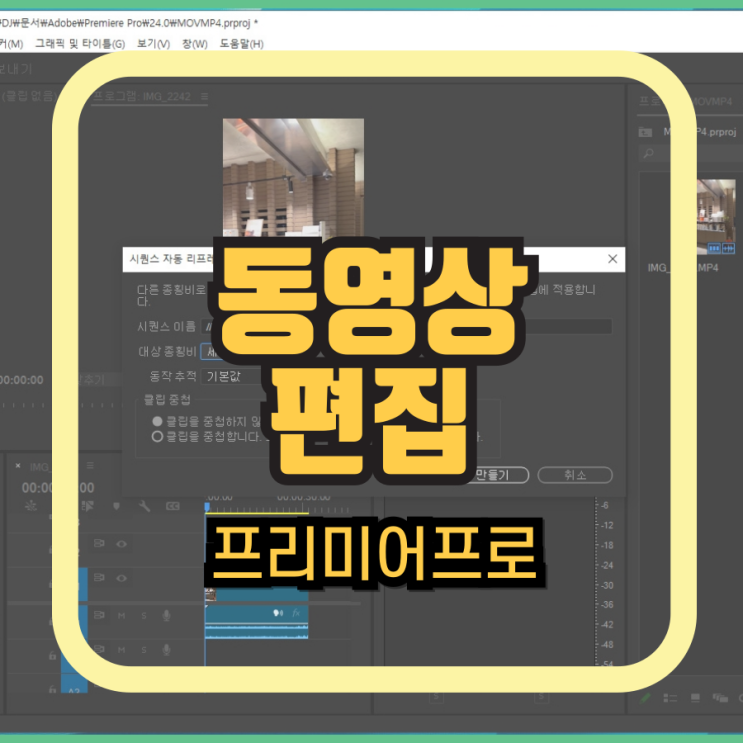Hide output of the empty video track
The width and height of the screenshot is (743, 743).
coord(121,544)
